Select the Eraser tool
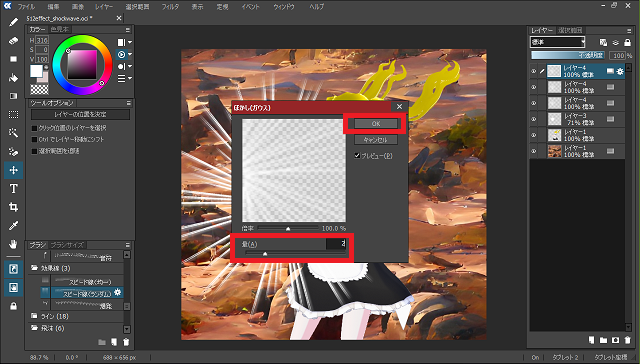 coord(13,41)
